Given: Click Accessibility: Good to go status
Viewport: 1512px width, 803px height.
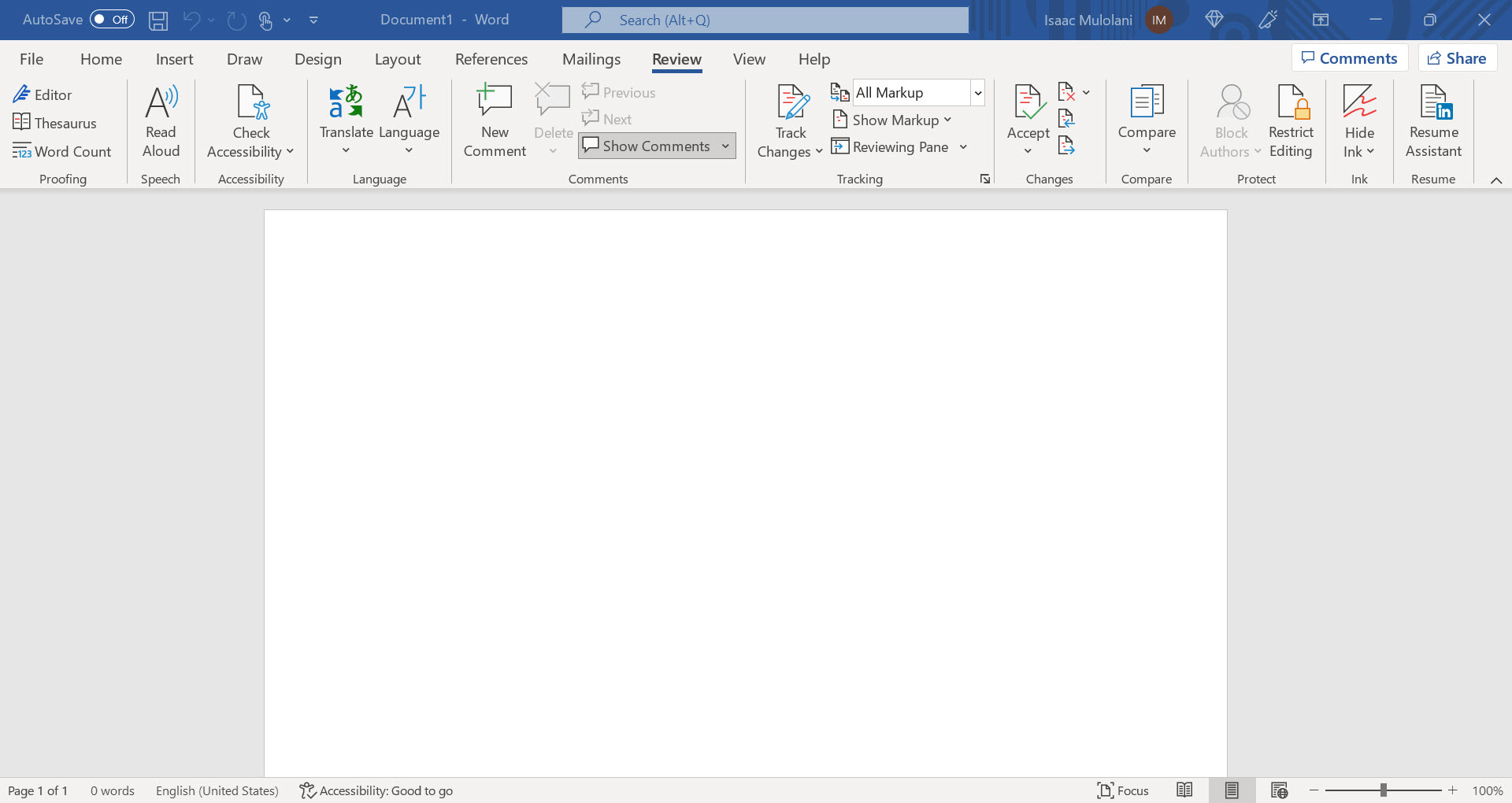Looking at the screenshot, I should pos(376,790).
